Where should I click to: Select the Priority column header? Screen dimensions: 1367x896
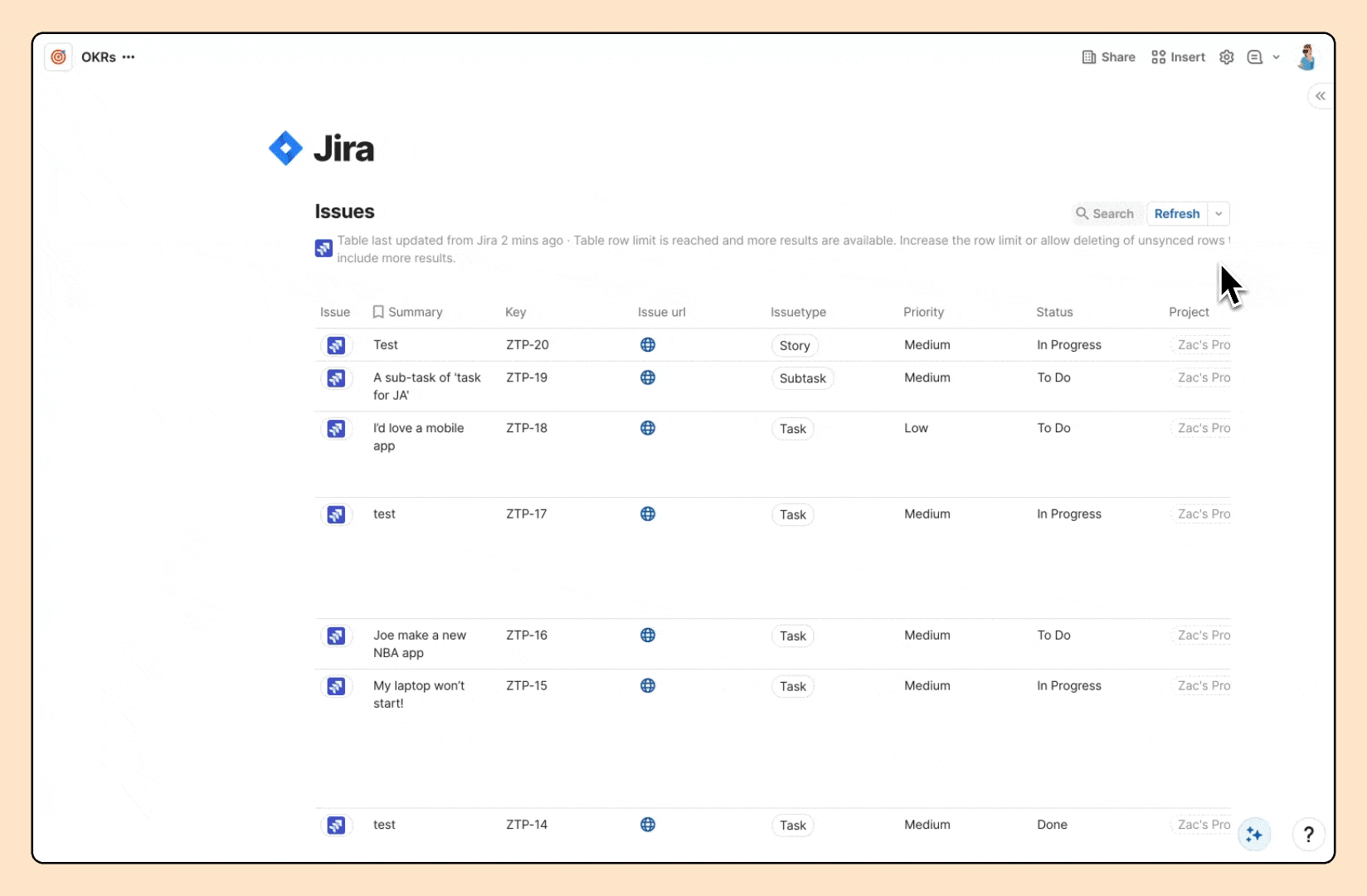tap(924, 312)
